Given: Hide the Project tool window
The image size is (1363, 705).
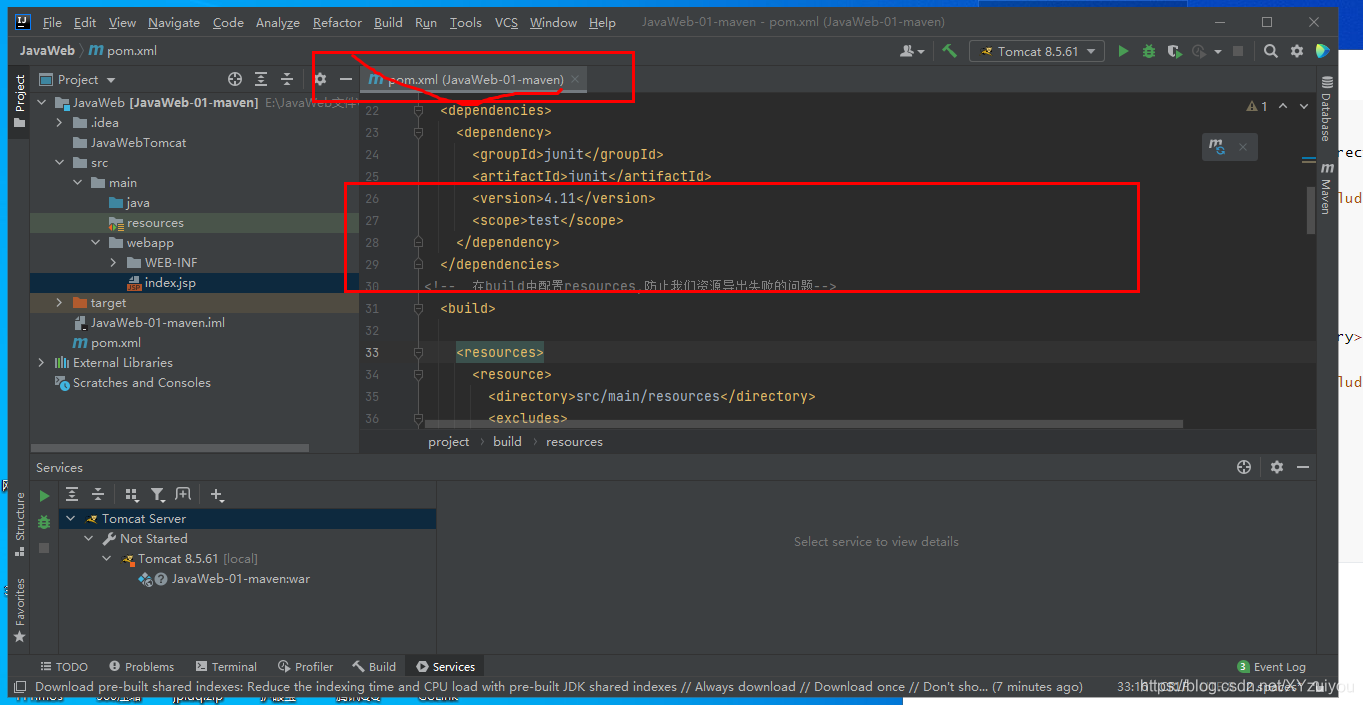Looking at the screenshot, I should click(346, 79).
